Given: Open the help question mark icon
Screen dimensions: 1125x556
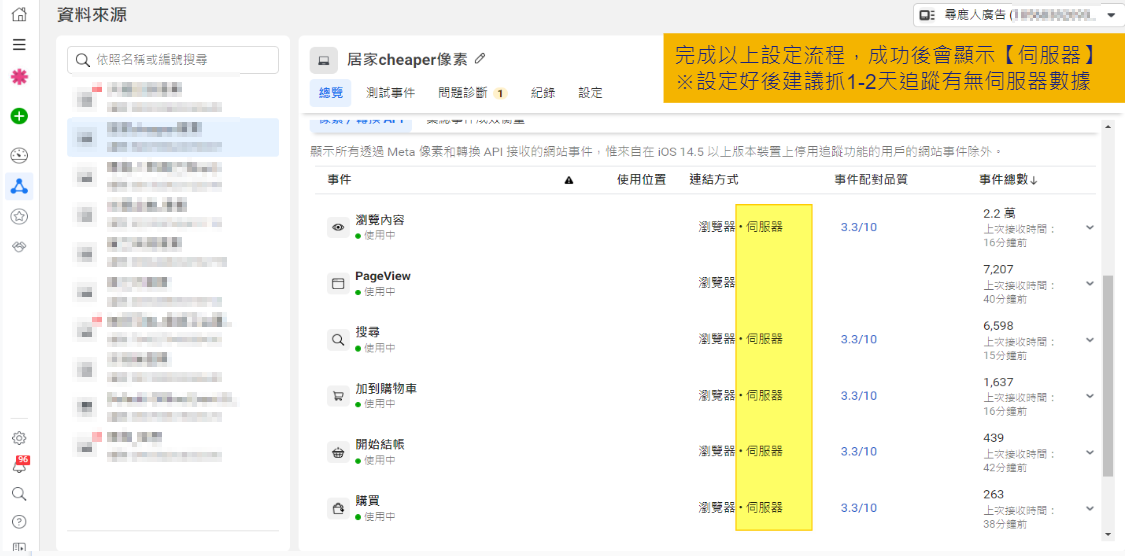Looking at the screenshot, I should (19, 521).
